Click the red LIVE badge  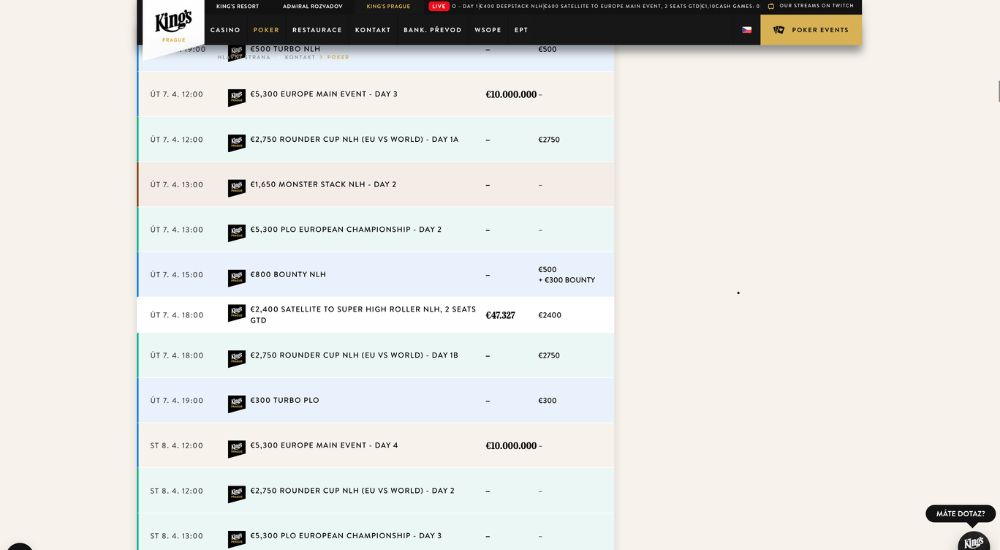[x=438, y=6]
